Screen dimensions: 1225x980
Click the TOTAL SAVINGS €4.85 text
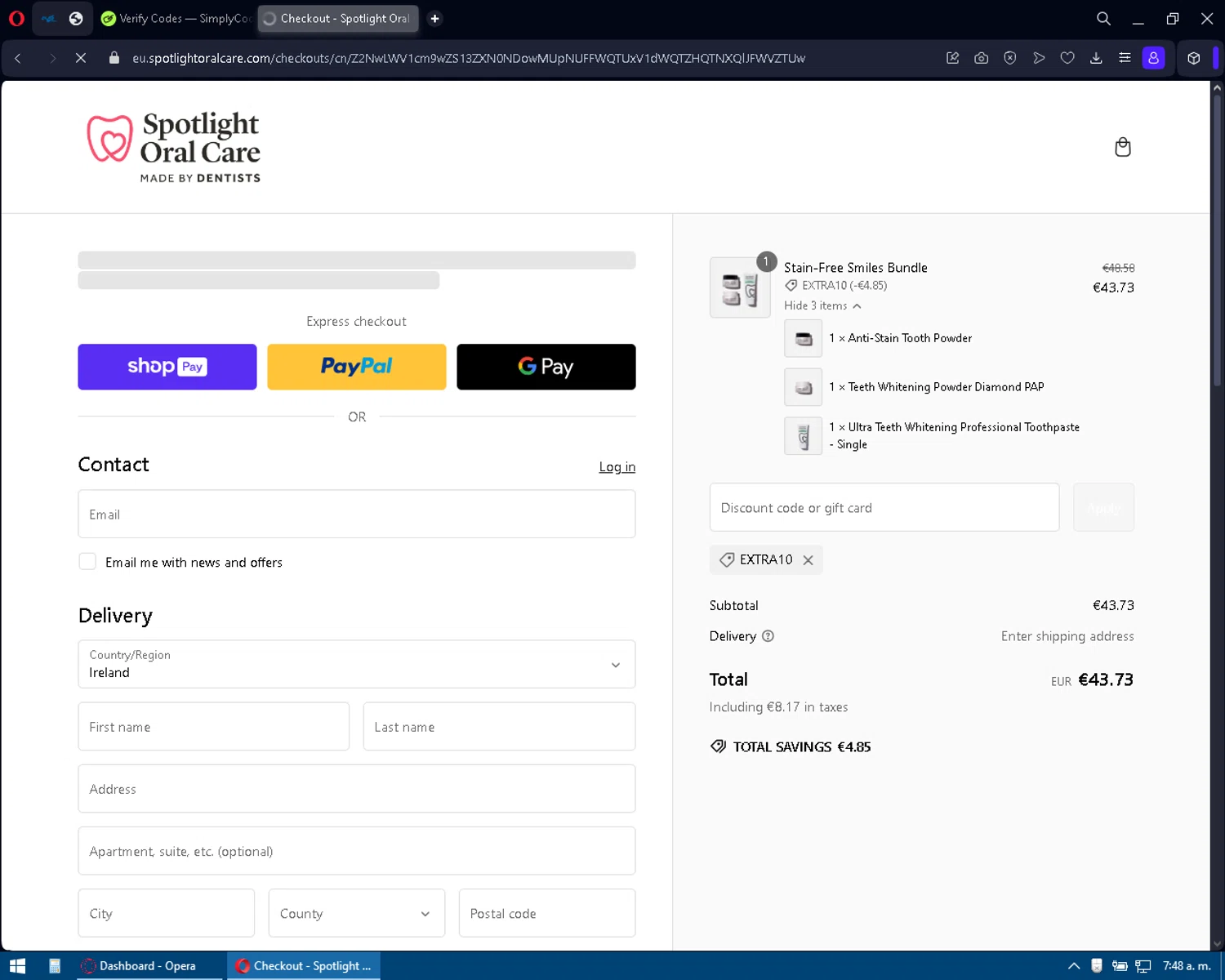click(x=802, y=746)
